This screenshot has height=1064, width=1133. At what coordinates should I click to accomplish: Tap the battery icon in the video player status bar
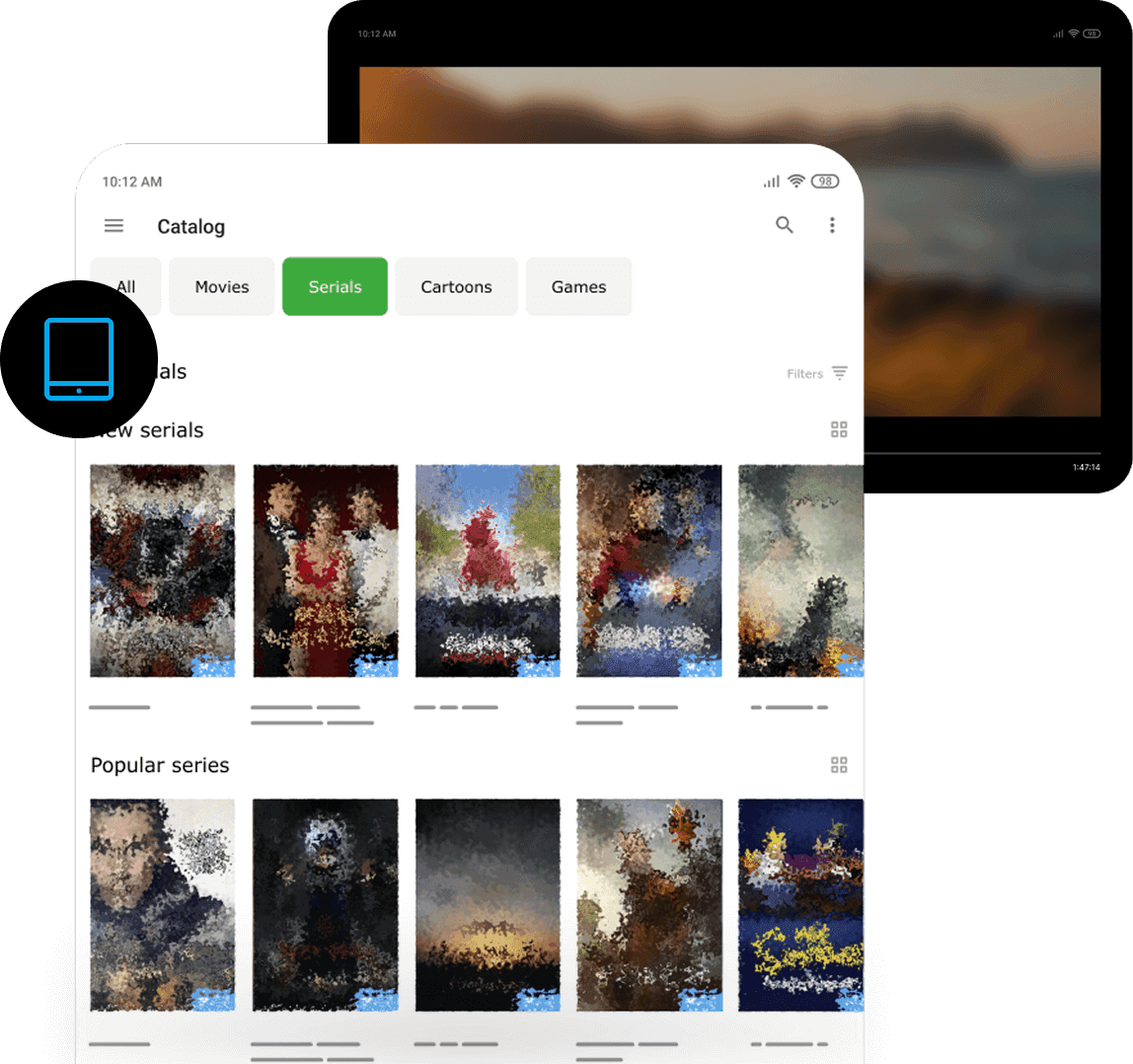click(1092, 34)
